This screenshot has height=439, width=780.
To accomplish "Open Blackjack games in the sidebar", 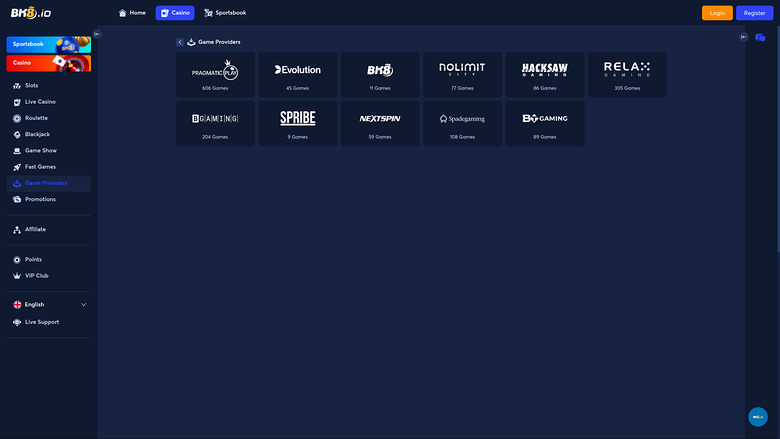I will click(38, 134).
